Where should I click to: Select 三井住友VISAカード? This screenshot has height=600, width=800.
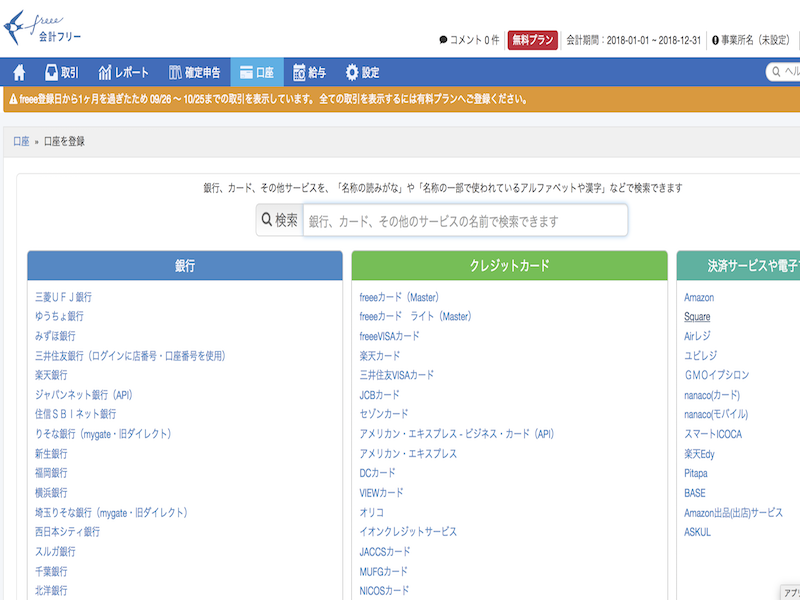(x=396, y=375)
